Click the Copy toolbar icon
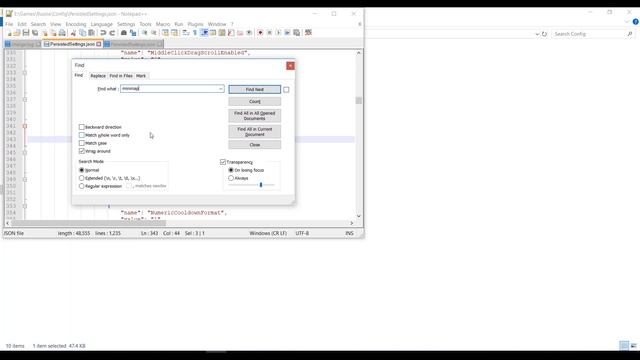Viewport: 640px width, 360px height. coord(82,33)
